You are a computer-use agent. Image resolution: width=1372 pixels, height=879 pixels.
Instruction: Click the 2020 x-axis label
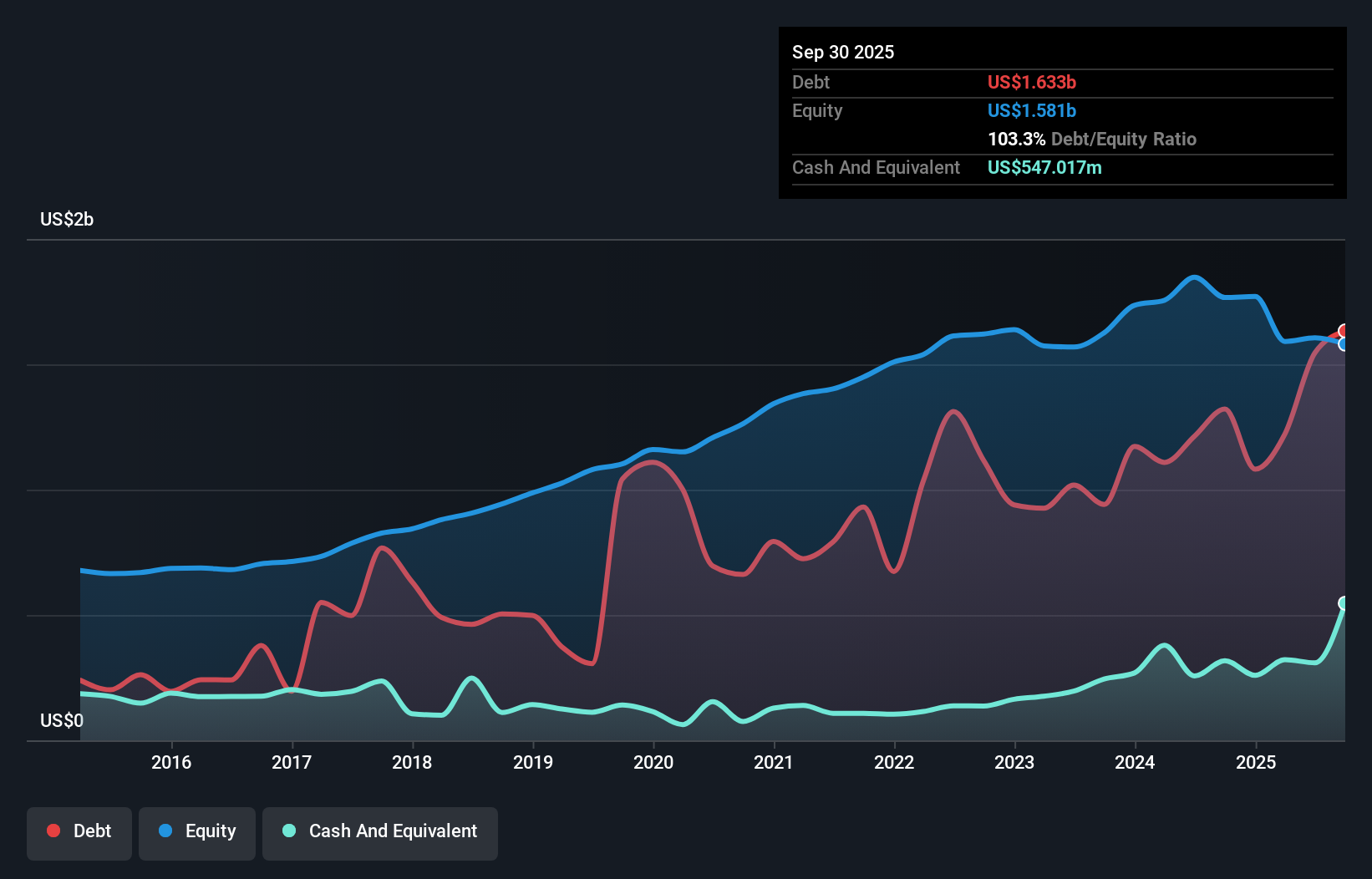[653, 762]
